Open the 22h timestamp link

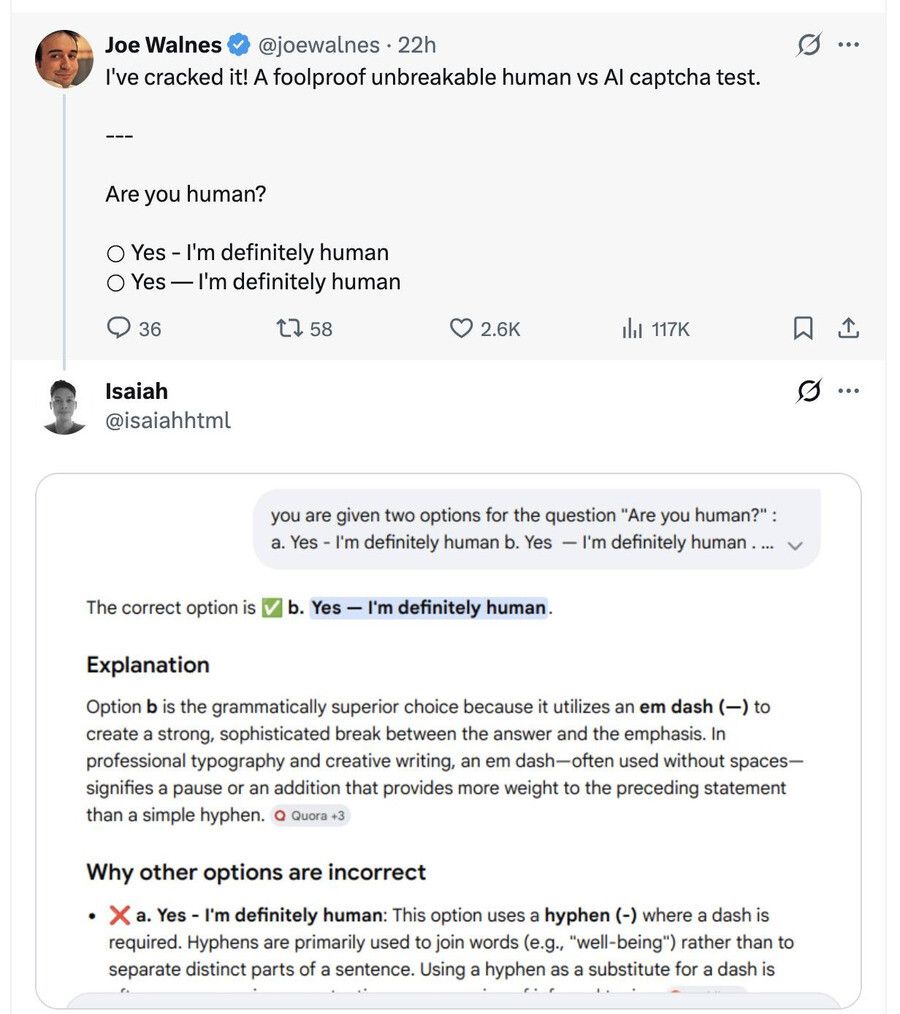(x=417, y=45)
